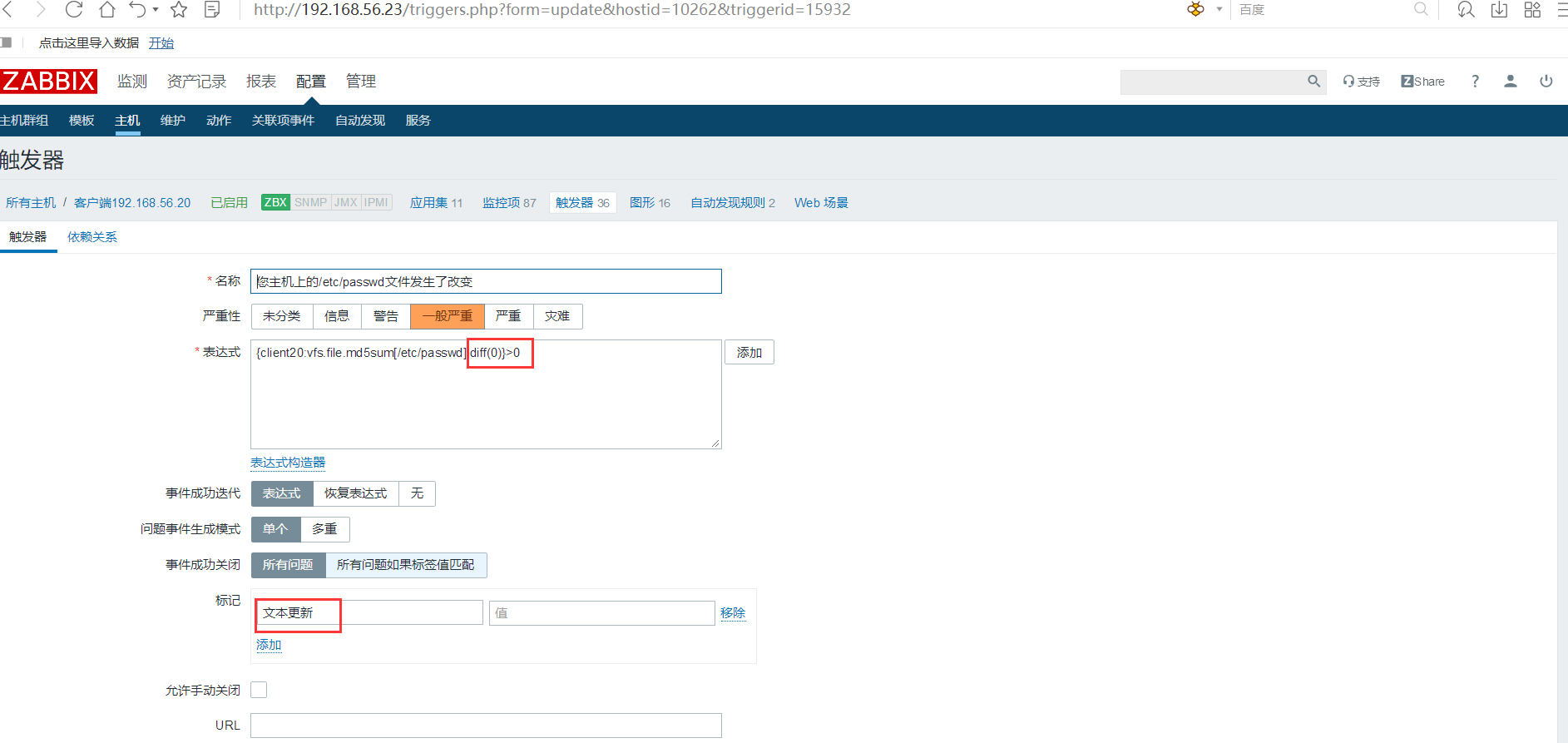
Task: Click the 已启用 status link
Action: [229, 203]
